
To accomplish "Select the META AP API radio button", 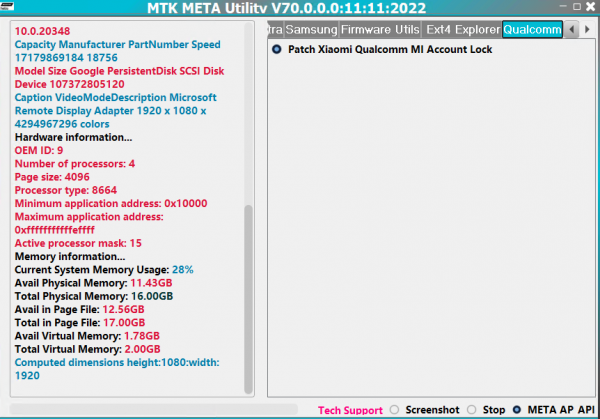I will 517,410.
